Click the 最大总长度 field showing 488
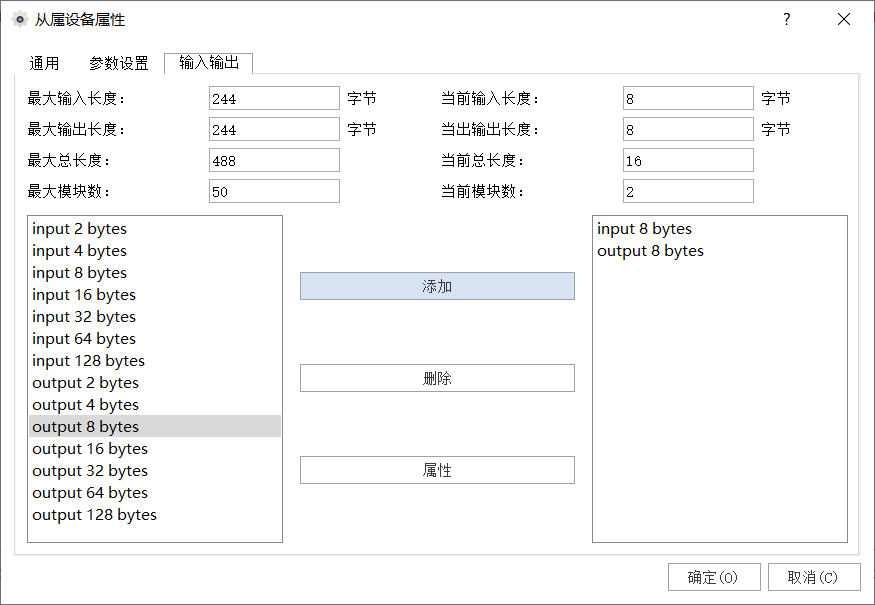 click(x=274, y=161)
